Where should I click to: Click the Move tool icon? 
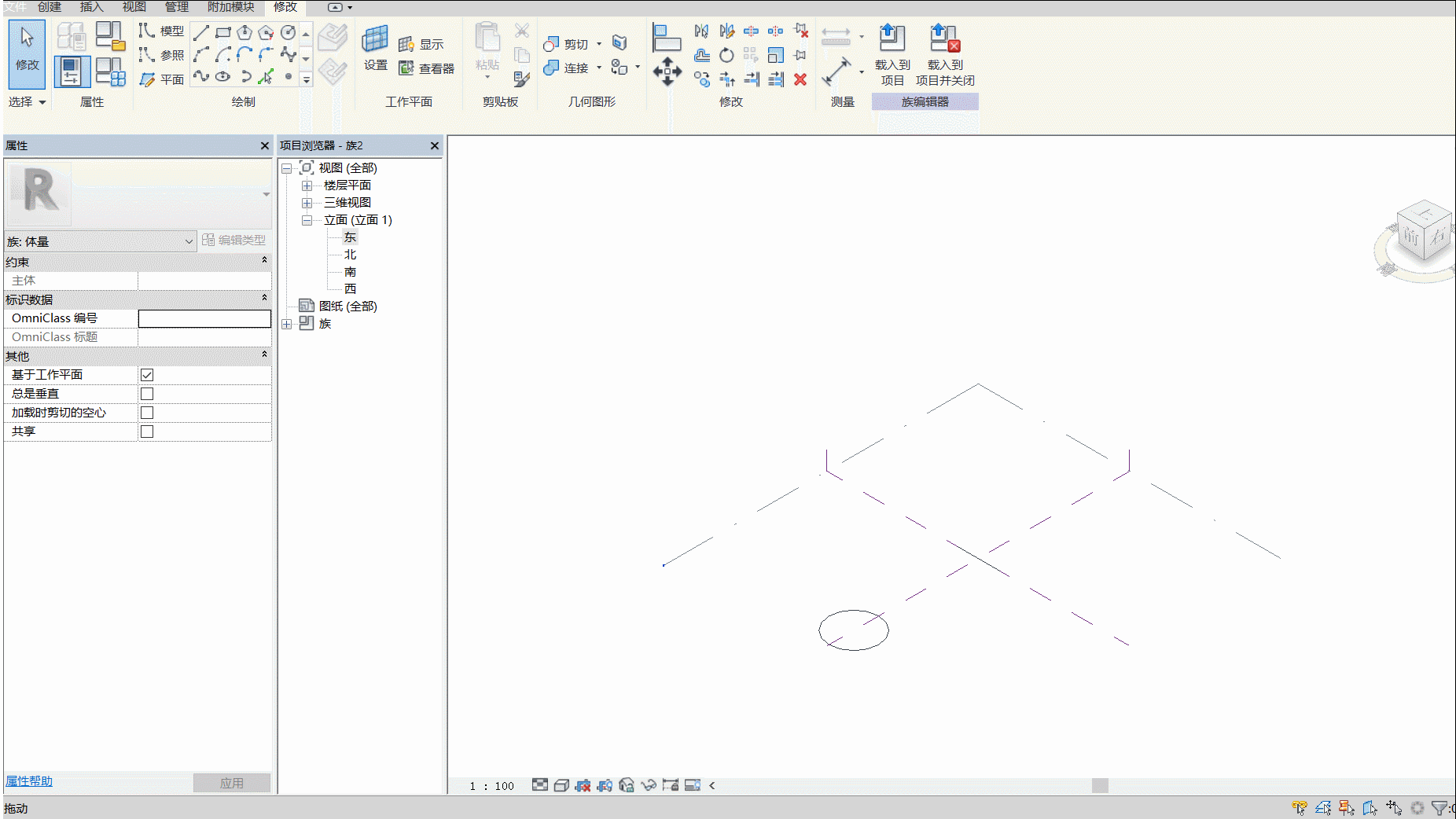pyautogui.click(x=667, y=72)
